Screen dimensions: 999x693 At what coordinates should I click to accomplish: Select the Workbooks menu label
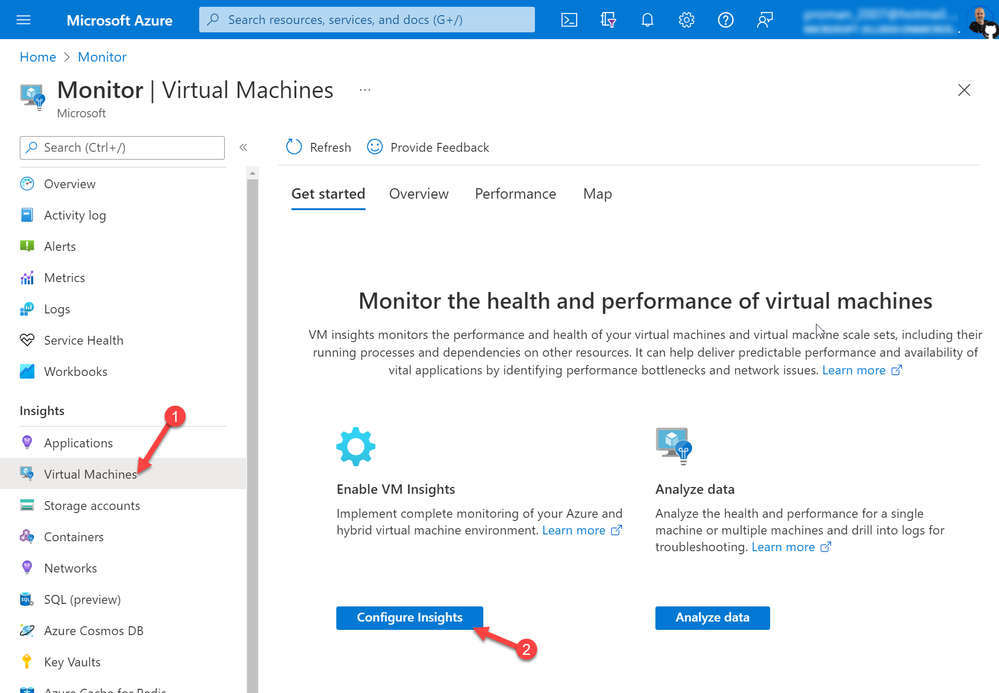coord(76,371)
